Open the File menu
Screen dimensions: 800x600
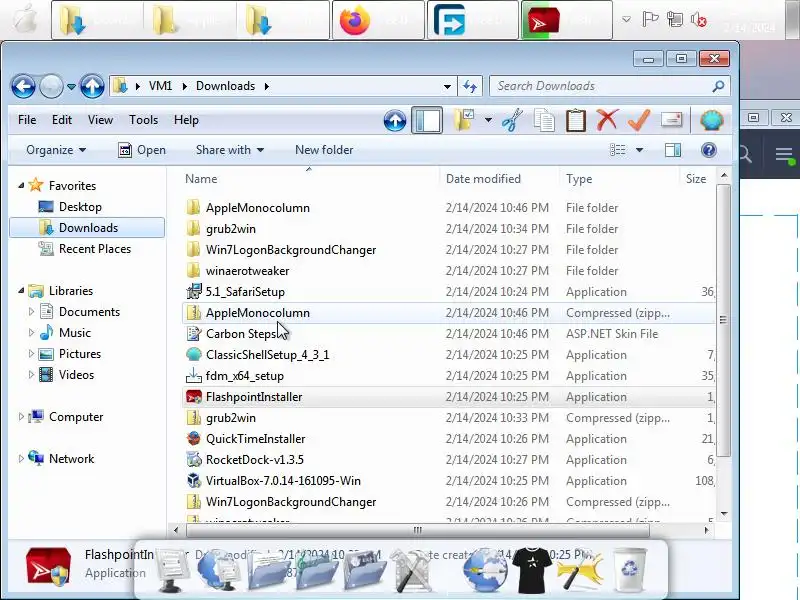click(27, 120)
